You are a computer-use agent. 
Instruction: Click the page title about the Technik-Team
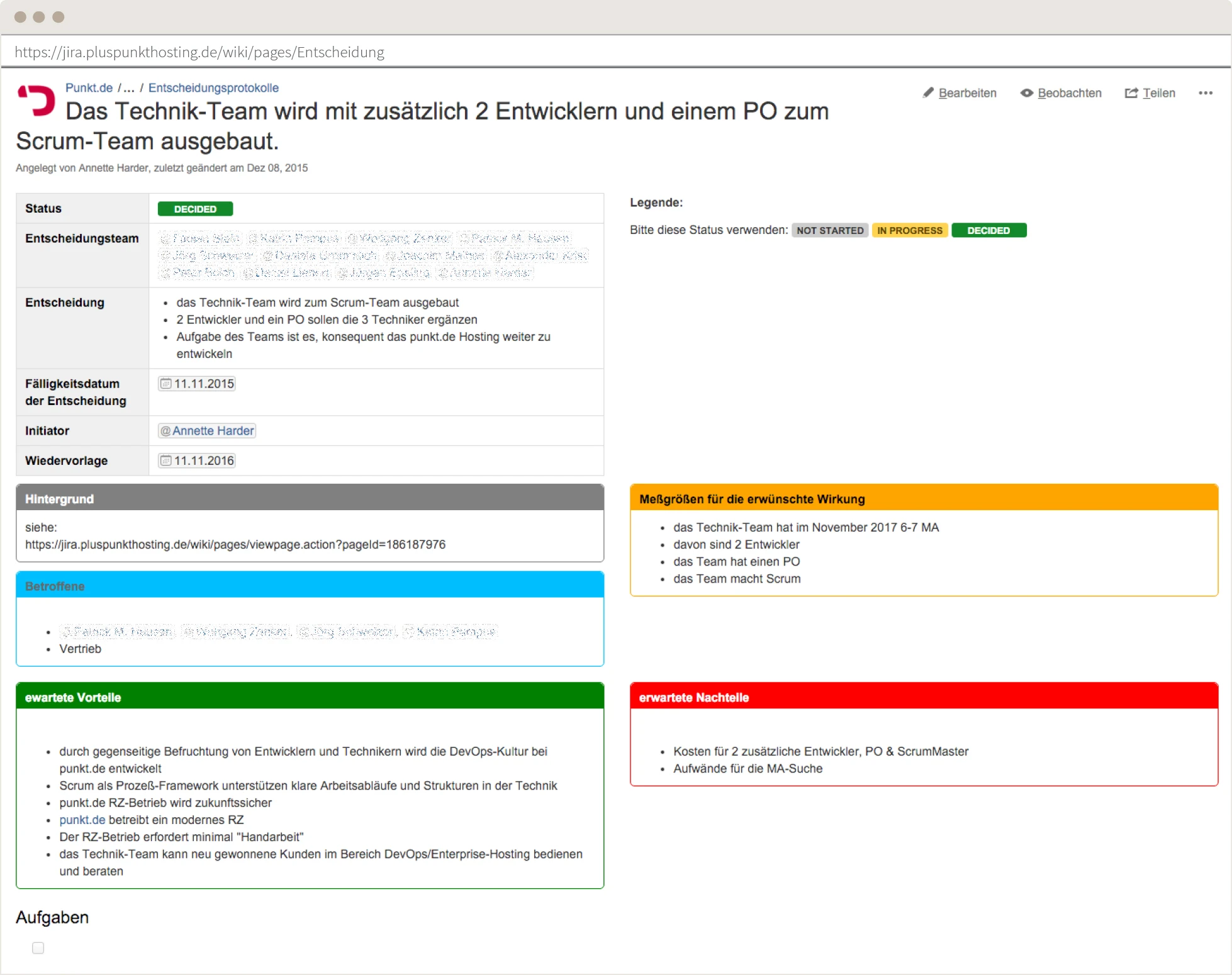point(423,126)
